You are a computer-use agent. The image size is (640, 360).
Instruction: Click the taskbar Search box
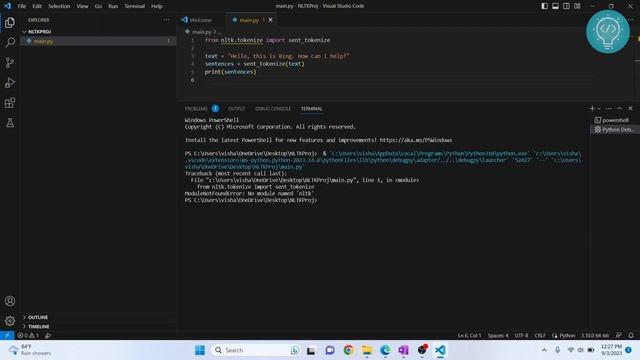[257, 350]
